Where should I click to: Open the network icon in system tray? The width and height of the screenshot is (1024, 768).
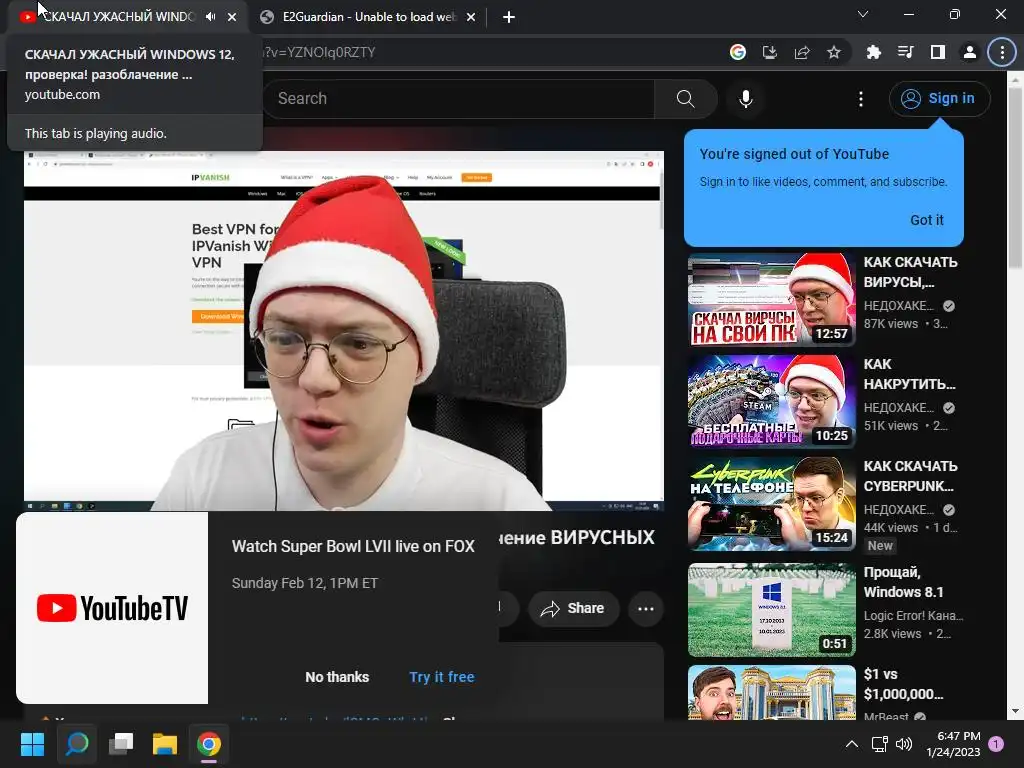pyautogui.click(x=880, y=744)
